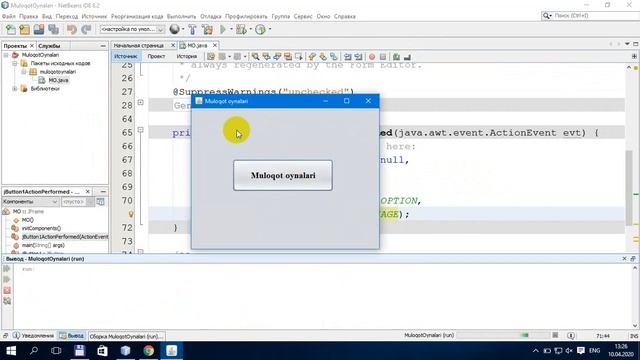Click the red Start Macro Recording icon
Viewport: 640px width, 360px height.
pos(372,56)
